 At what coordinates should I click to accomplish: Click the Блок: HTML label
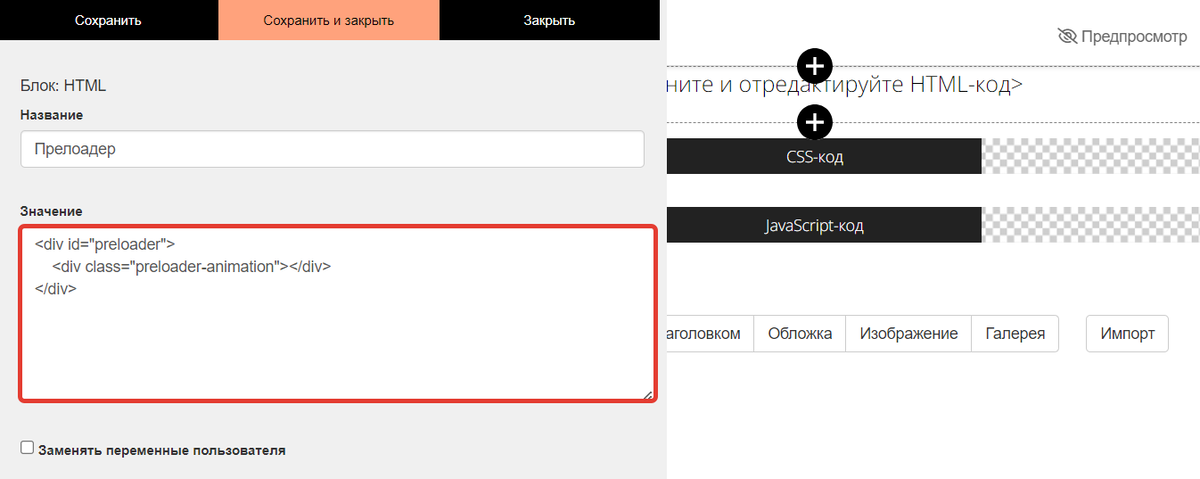tap(63, 86)
